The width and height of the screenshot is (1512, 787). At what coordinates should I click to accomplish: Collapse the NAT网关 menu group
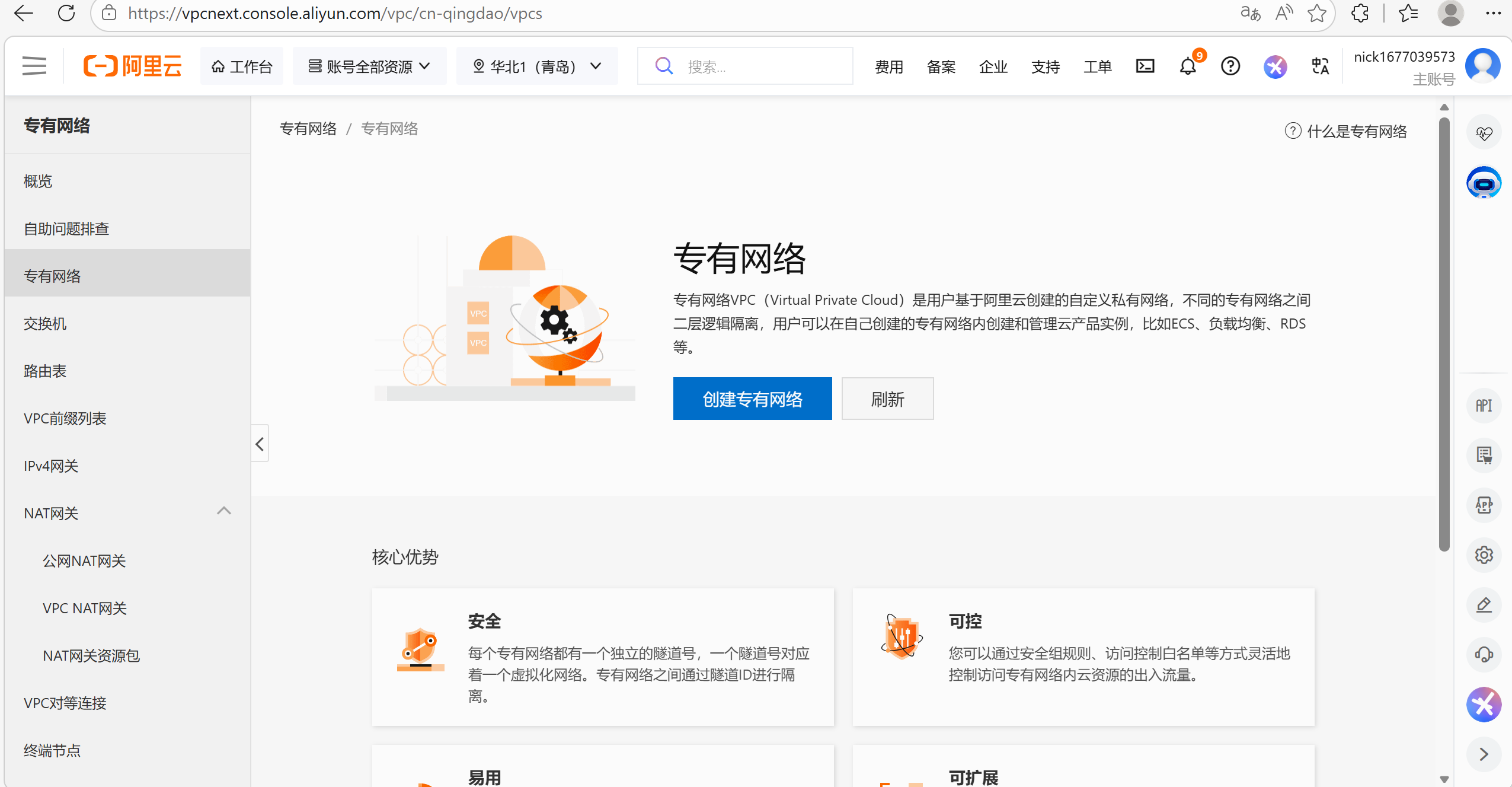223,511
